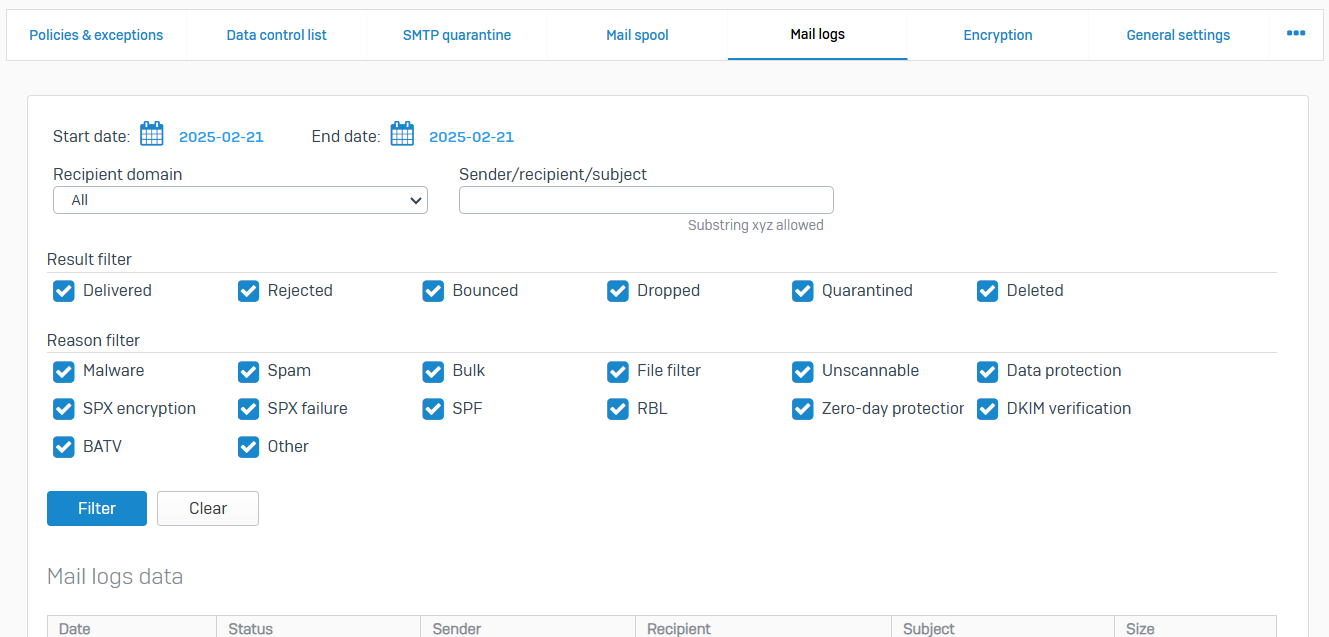
Task: Open the Start date calendar icon
Action: pyautogui.click(x=151, y=134)
